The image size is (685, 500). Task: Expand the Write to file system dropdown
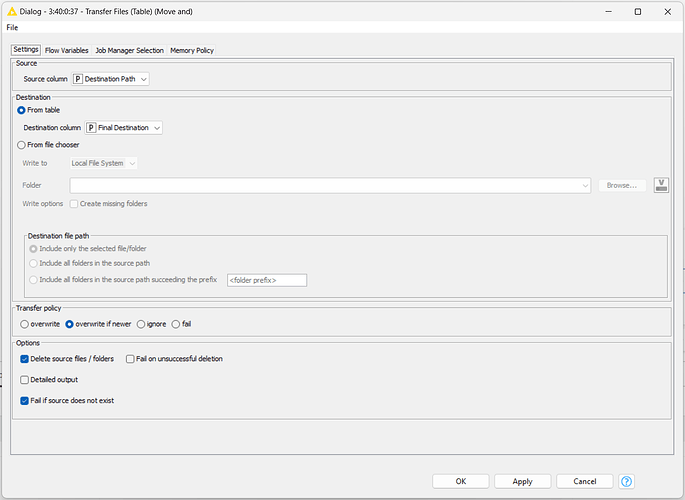pos(103,163)
